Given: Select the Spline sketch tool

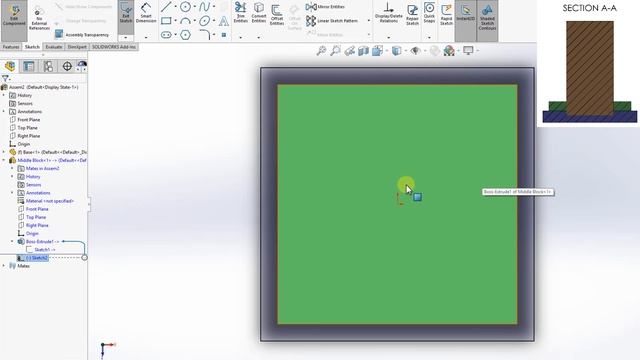Looking at the screenshot, I should [204, 7].
